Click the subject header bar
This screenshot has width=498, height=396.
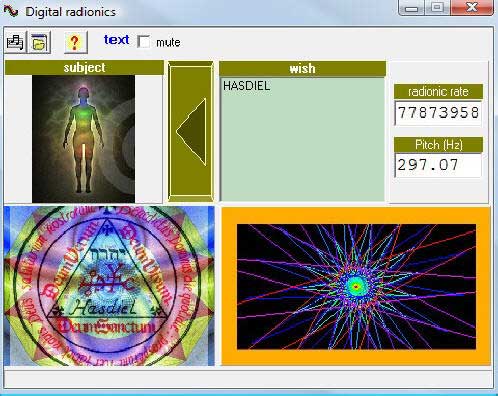pos(84,68)
